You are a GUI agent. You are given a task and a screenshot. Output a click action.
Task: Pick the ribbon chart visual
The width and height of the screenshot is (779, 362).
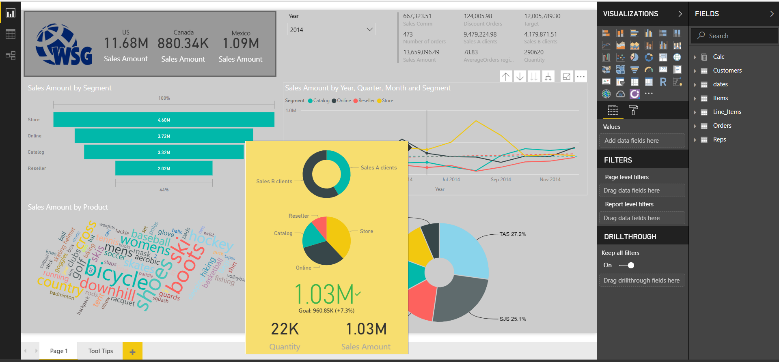(x=677, y=45)
